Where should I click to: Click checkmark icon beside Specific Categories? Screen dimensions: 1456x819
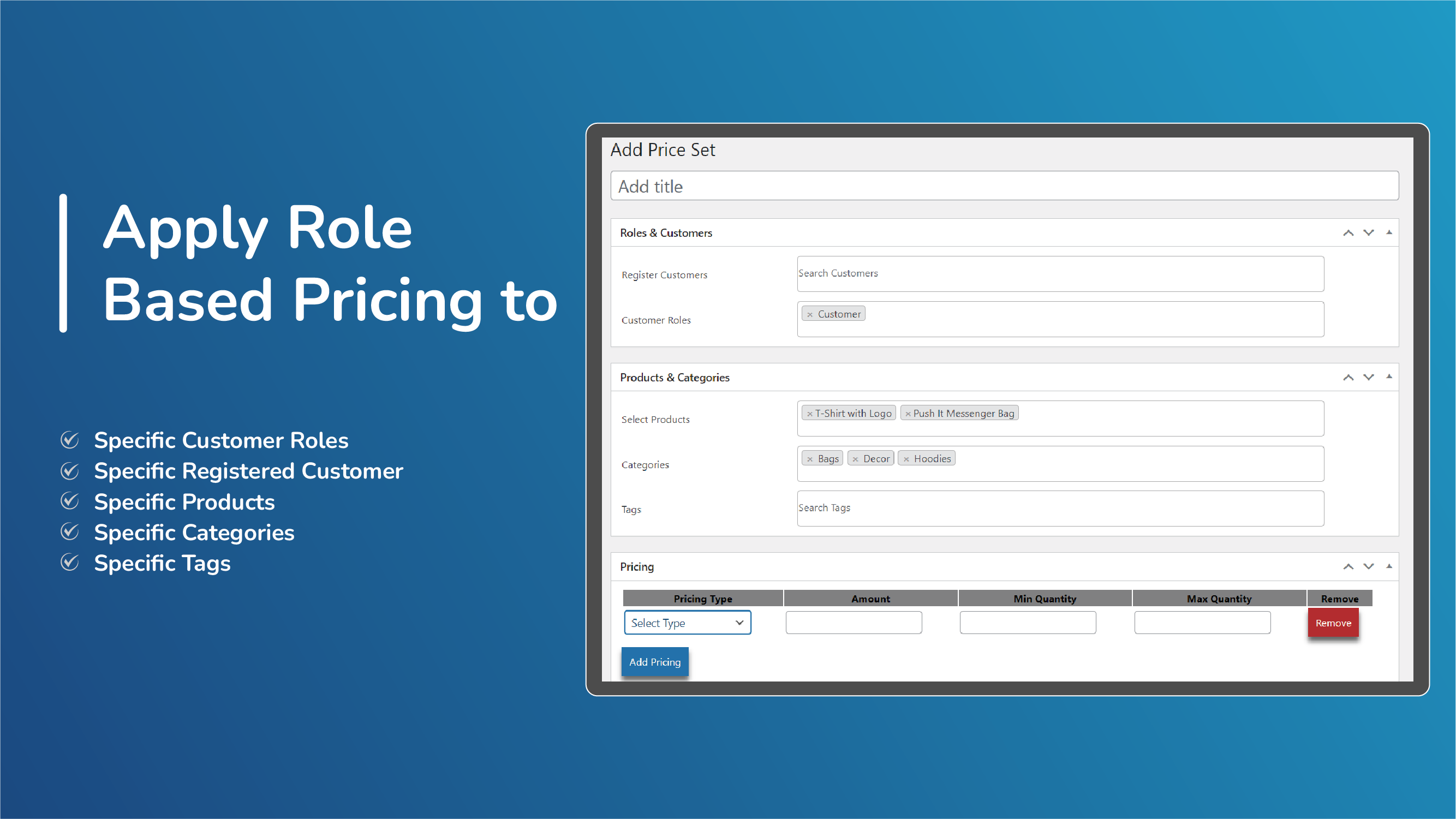tap(69, 531)
